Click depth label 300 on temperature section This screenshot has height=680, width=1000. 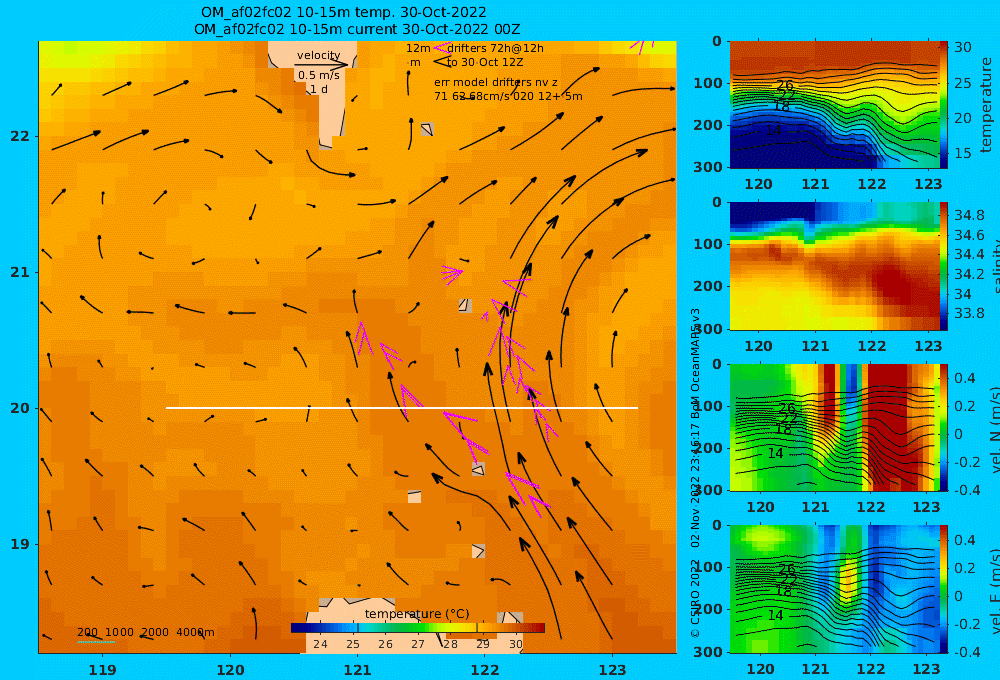pos(708,167)
